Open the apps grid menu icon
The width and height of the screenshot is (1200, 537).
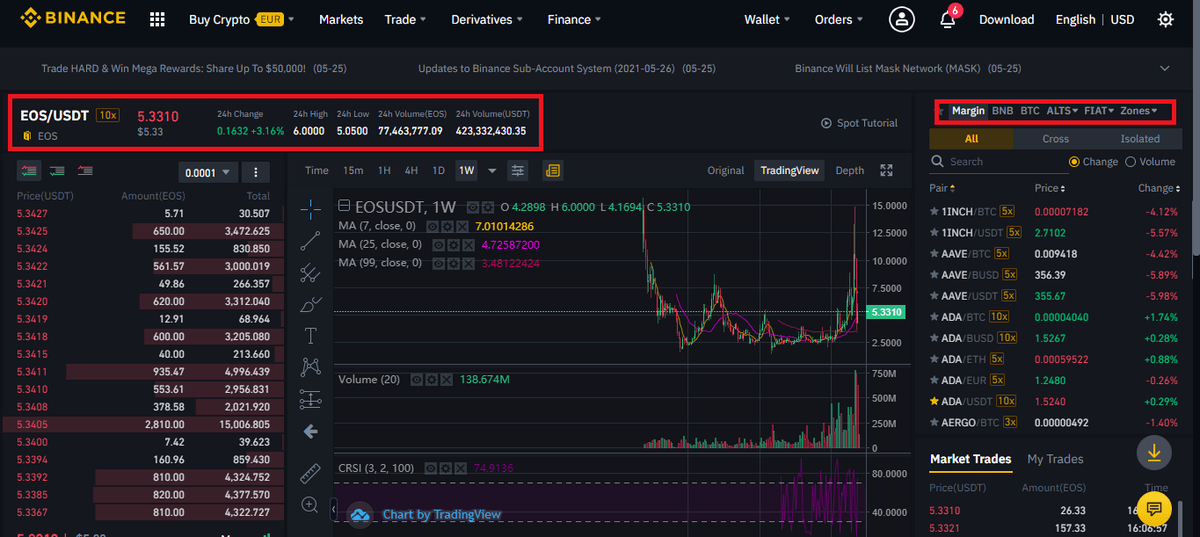point(157,19)
